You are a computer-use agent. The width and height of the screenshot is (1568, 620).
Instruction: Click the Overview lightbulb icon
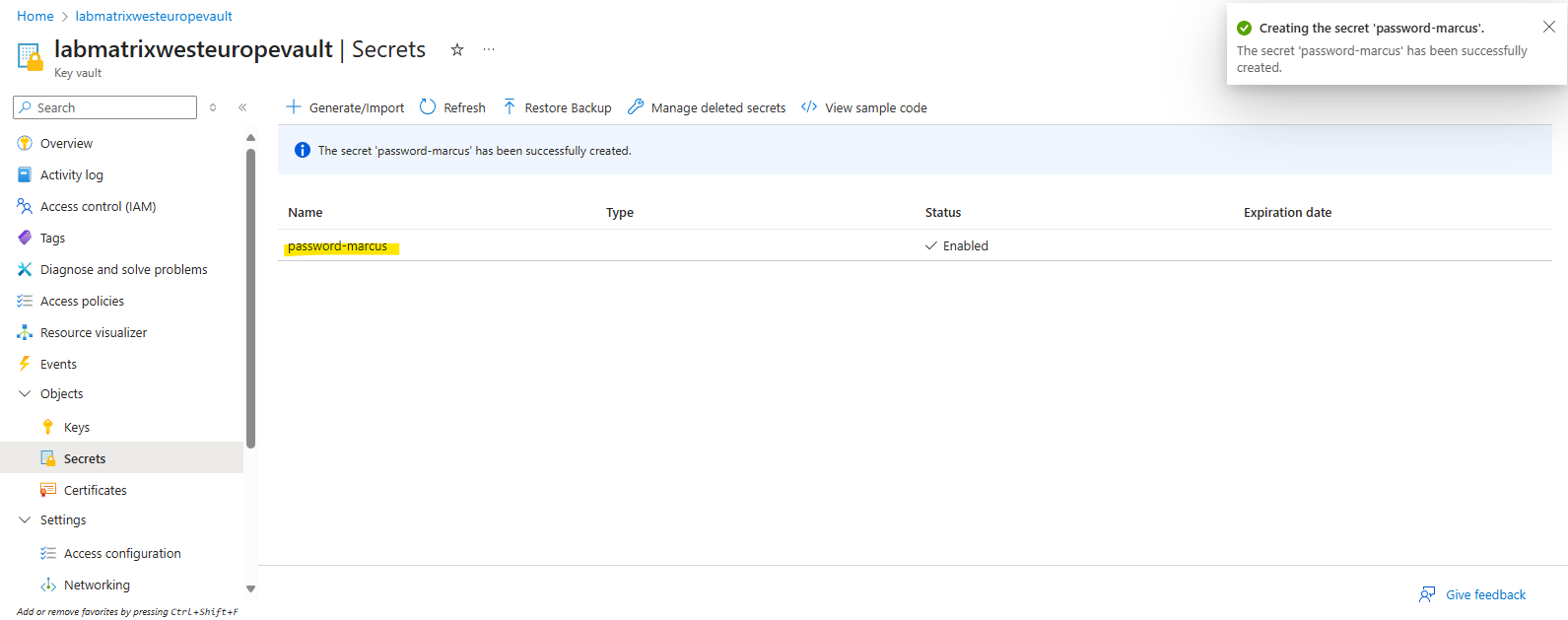point(25,143)
